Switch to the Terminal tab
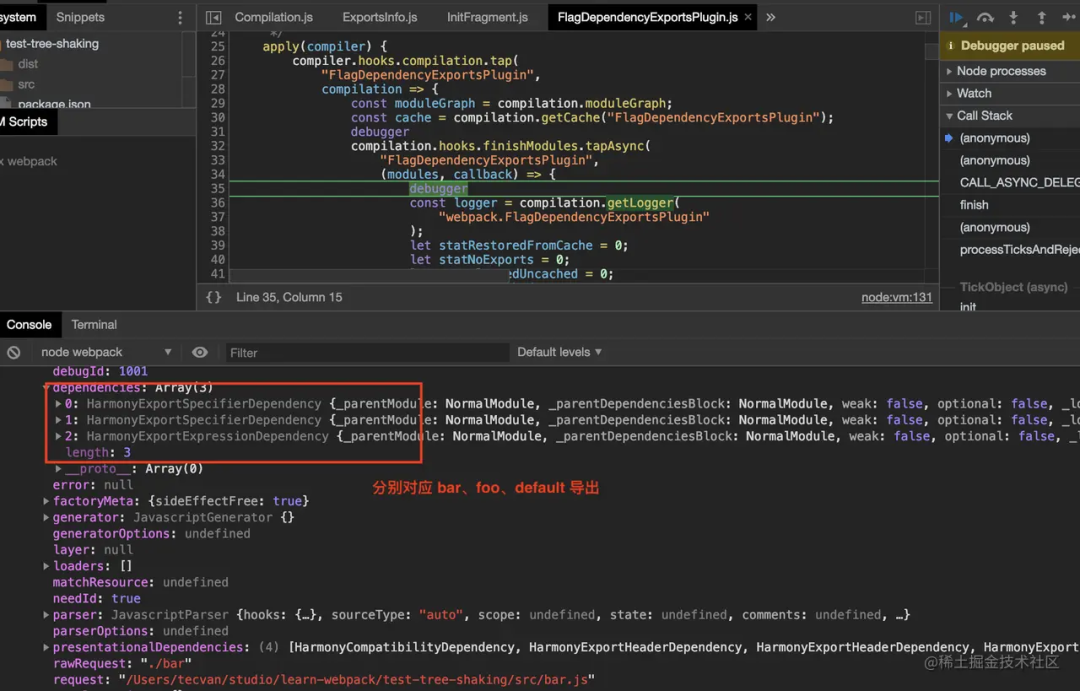Image resolution: width=1080 pixels, height=691 pixels. [x=93, y=324]
